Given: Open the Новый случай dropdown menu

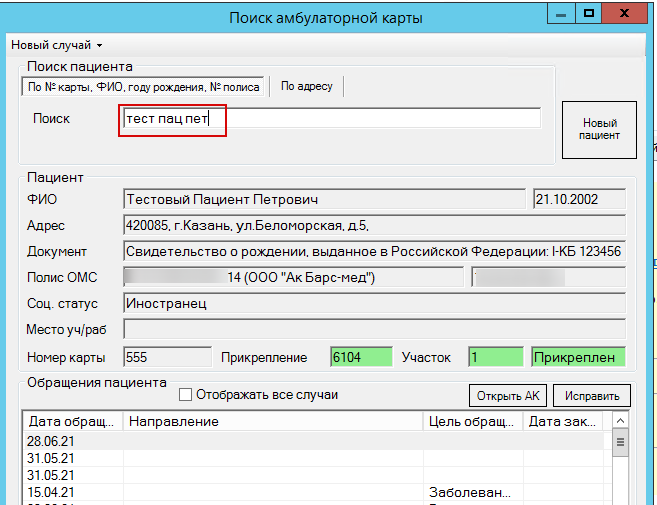Looking at the screenshot, I should coord(56,45).
